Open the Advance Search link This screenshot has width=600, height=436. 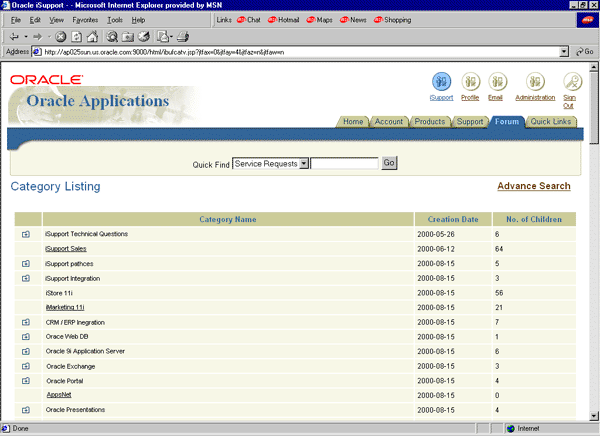click(x=533, y=186)
